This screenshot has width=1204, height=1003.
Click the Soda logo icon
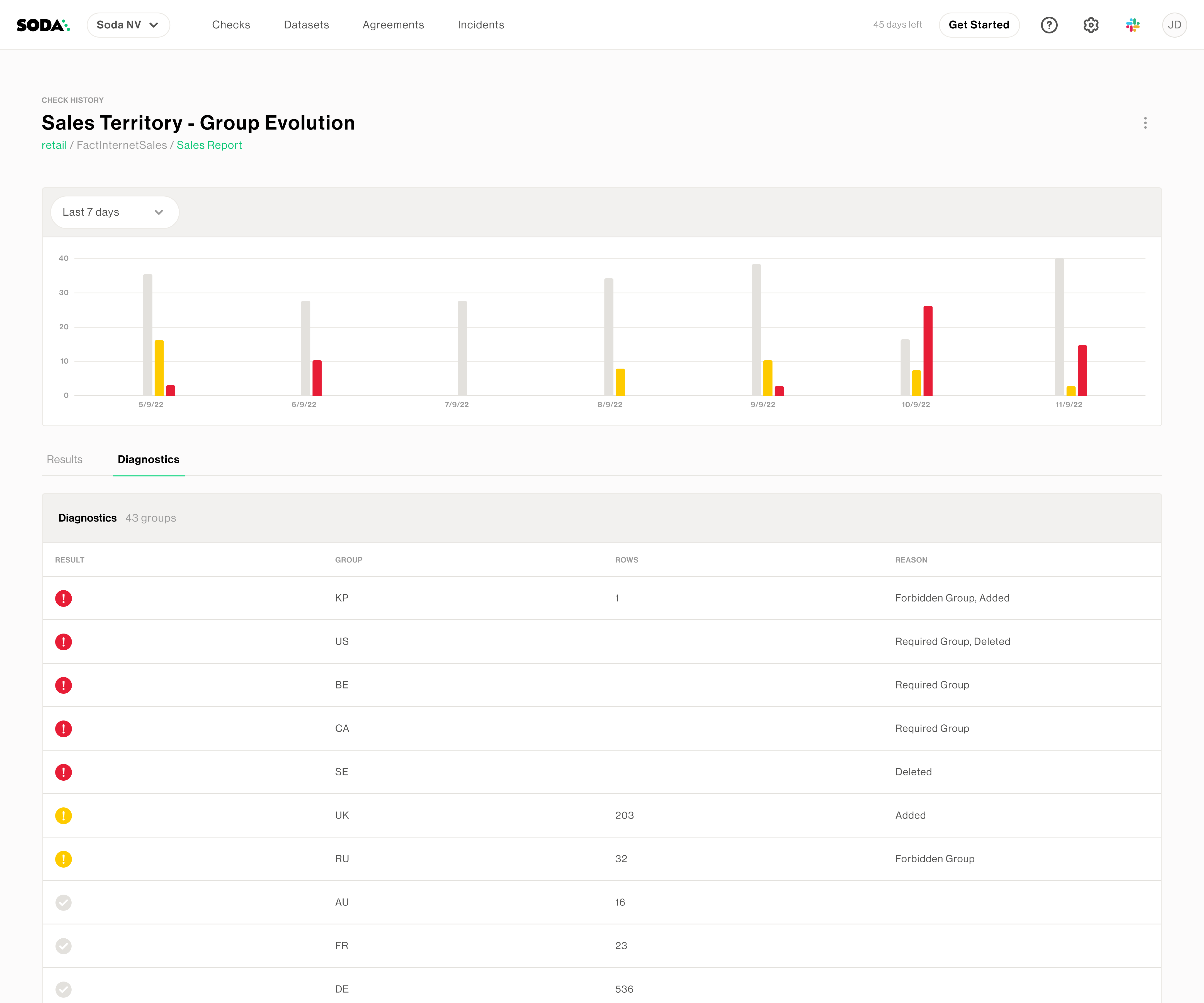pyautogui.click(x=43, y=25)
